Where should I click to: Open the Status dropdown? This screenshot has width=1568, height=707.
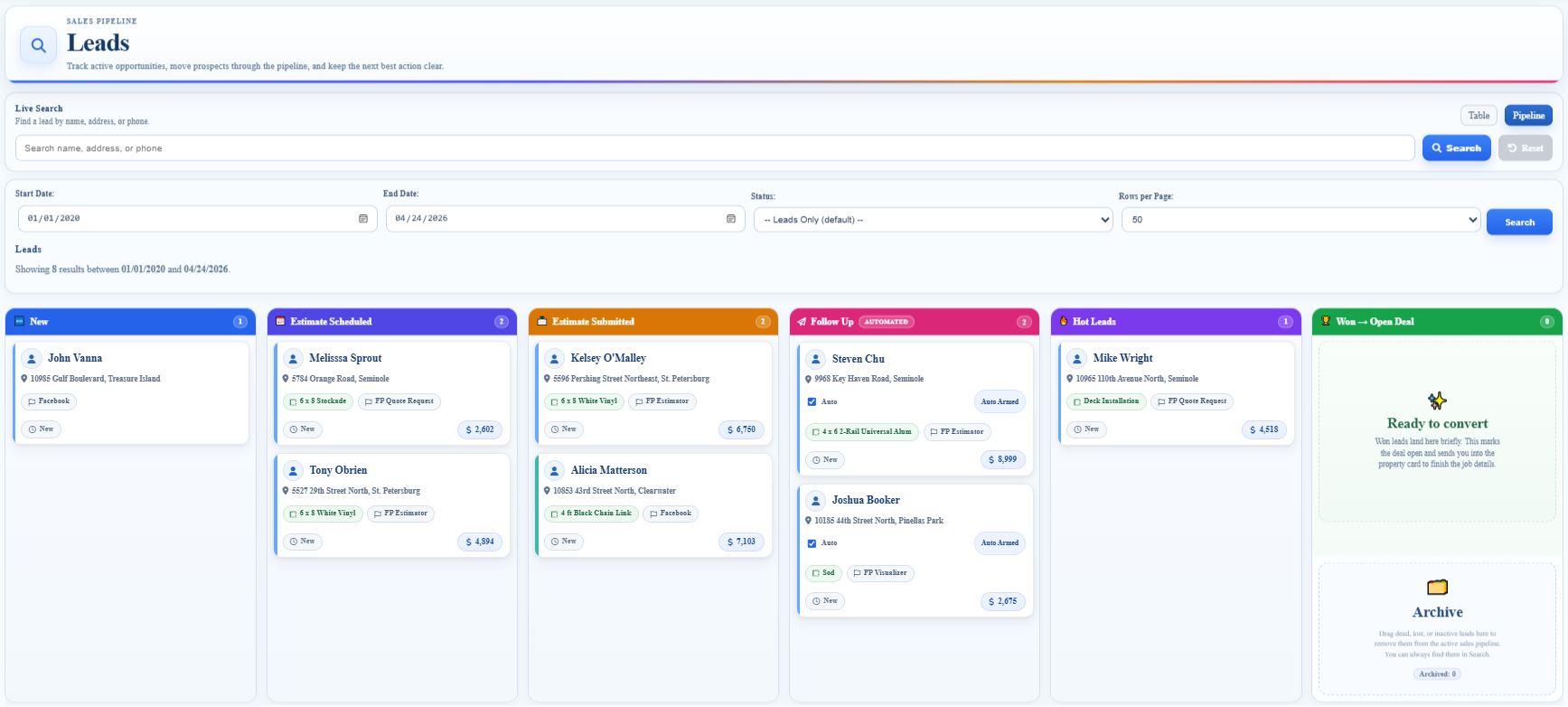(933, 220)
